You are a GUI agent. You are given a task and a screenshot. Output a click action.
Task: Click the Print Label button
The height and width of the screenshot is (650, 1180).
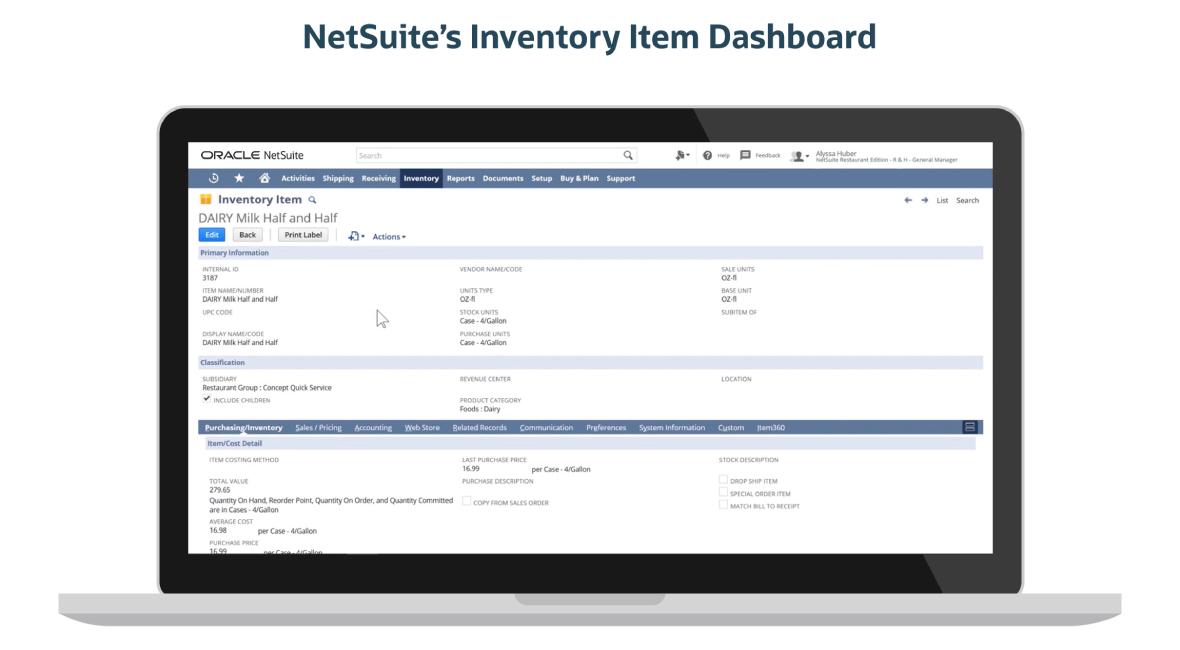[x=303, y=235]
